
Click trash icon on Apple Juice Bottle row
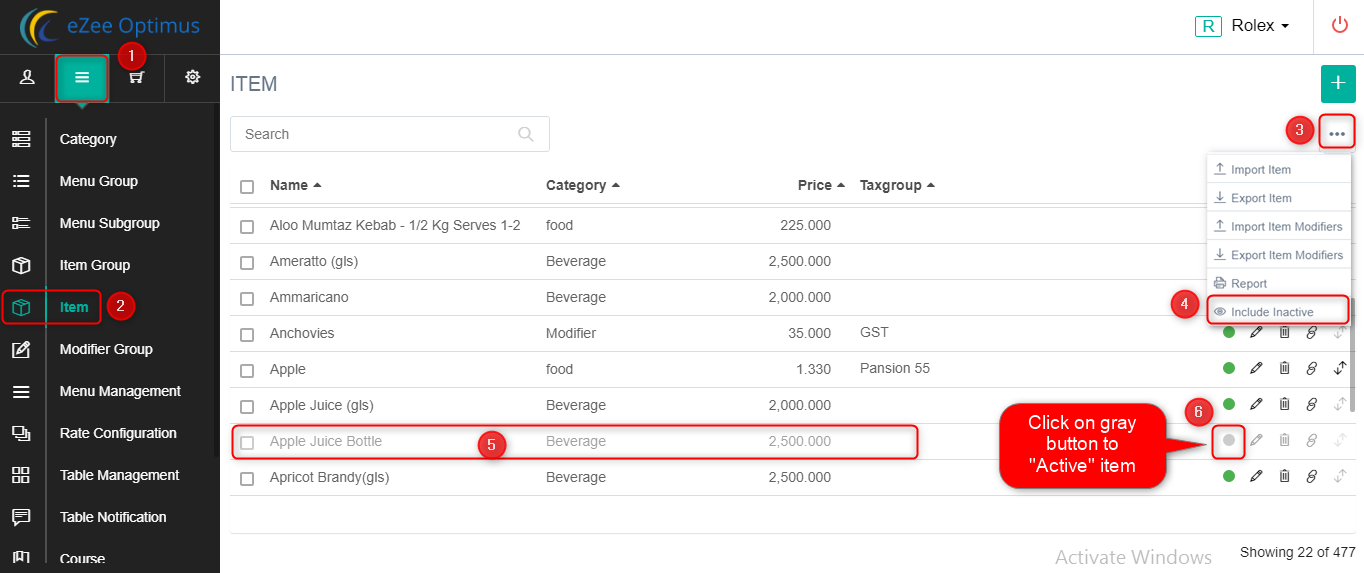(1285, 440)
